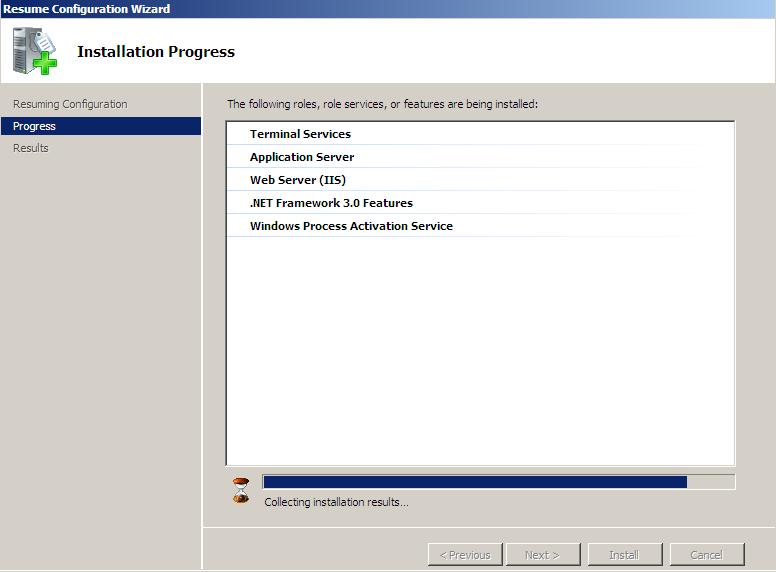Click the Installation Progress heading

click(x=156, y=51)
